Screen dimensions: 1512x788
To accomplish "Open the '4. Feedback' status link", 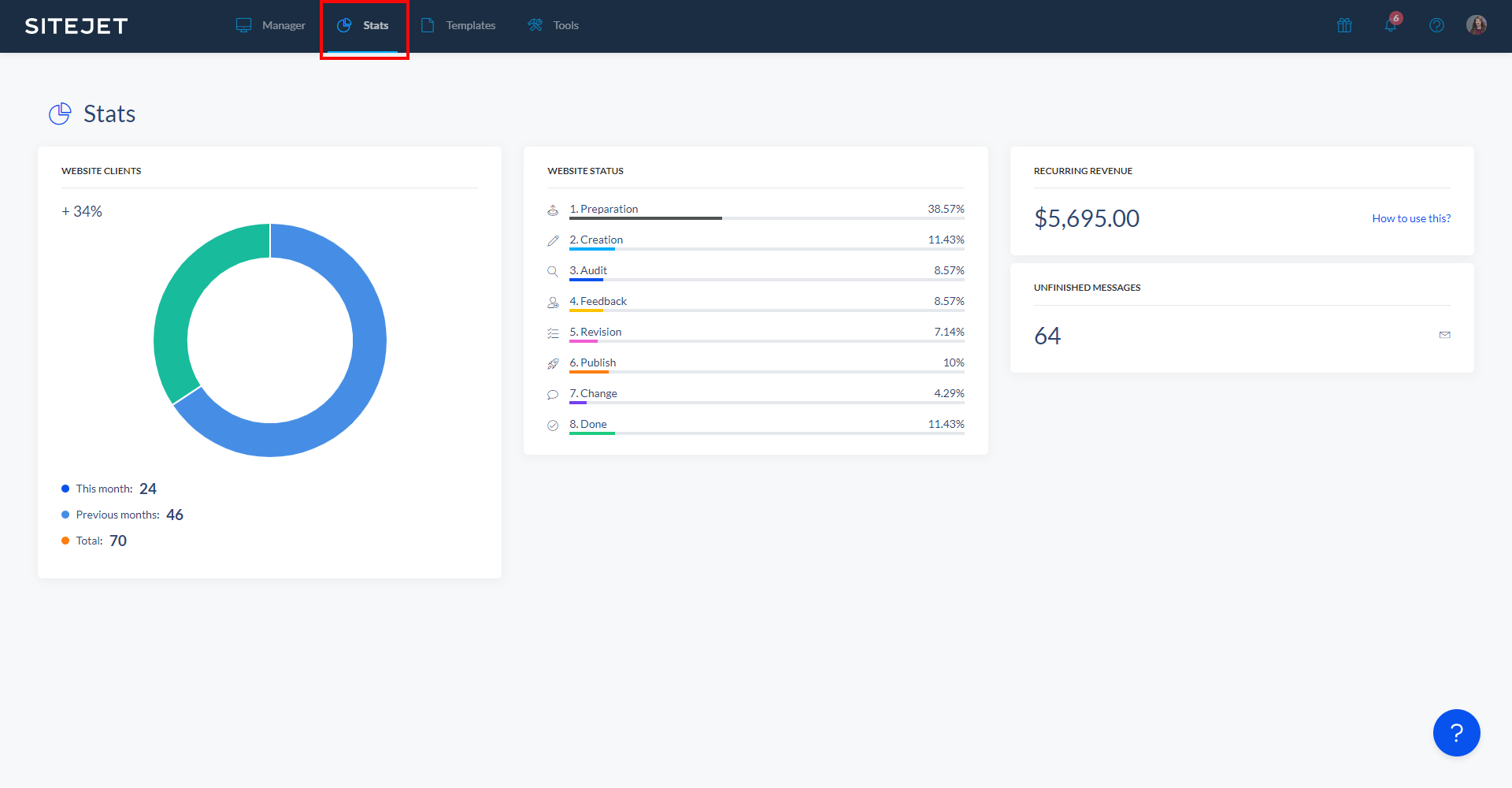I will pyautogui.click(x=598, y=301).
